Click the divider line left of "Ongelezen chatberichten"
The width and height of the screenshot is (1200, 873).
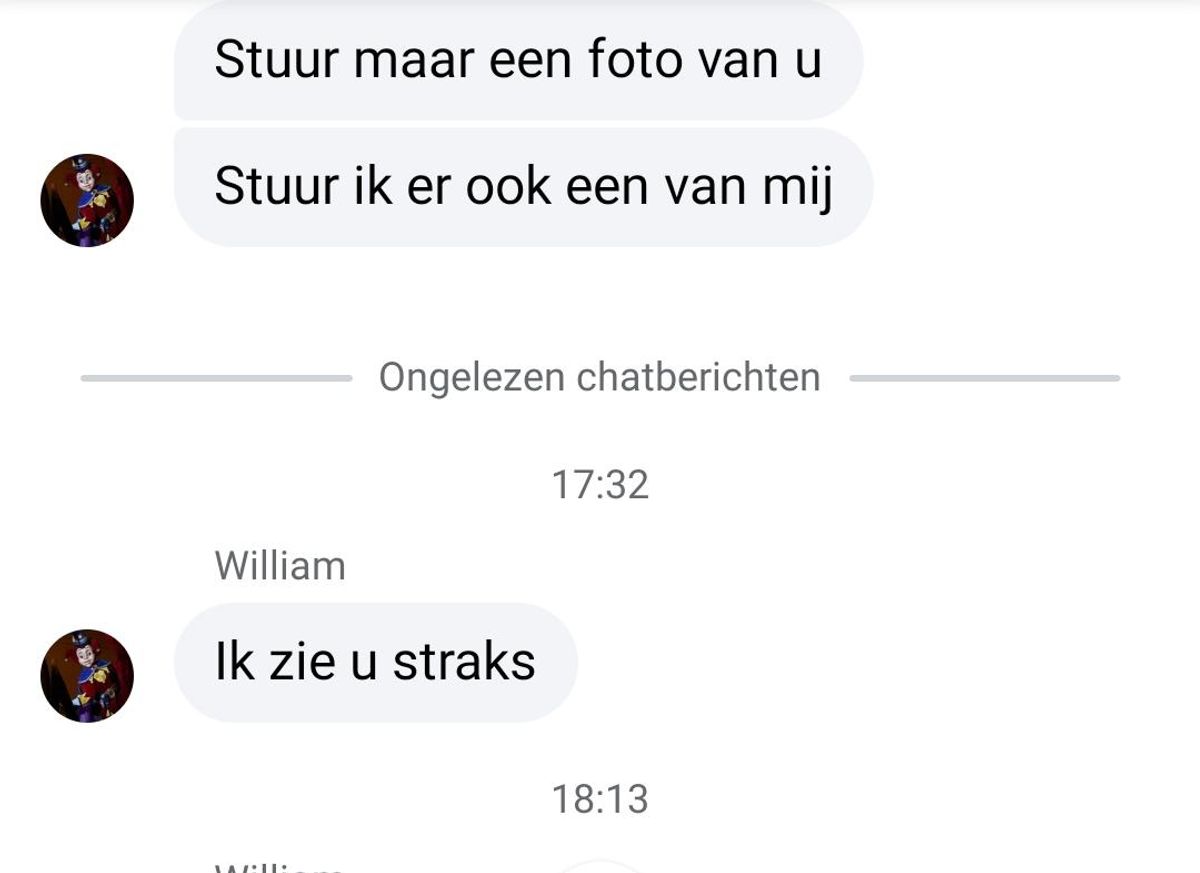[215, 378]
